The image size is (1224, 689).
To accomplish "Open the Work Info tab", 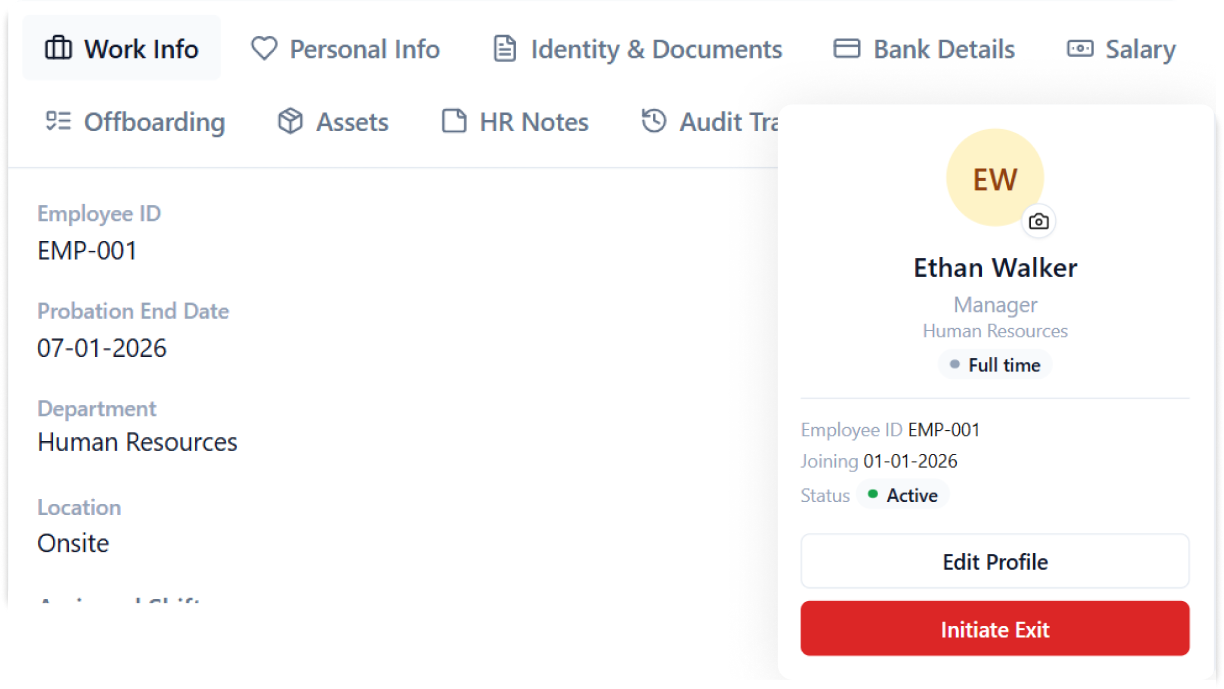I will point(122,49).
